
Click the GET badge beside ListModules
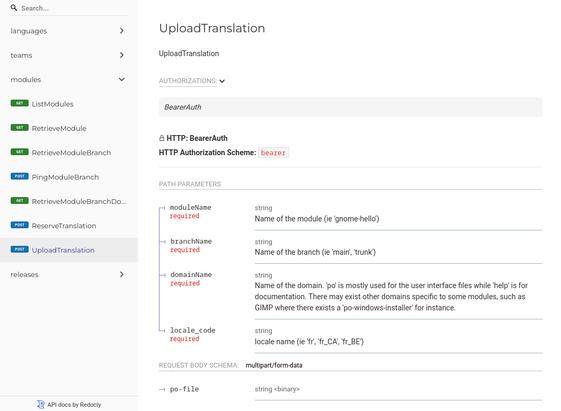click(19, 103)
